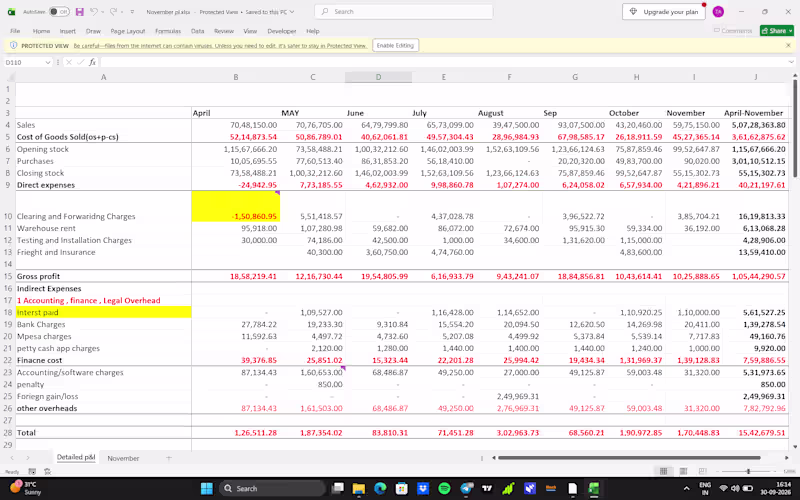The height and width of the screenshot is (500, 800).
Task: Switch to Page Break Preview in status bar
Action: pyautogui.click(x=703, y=471)
